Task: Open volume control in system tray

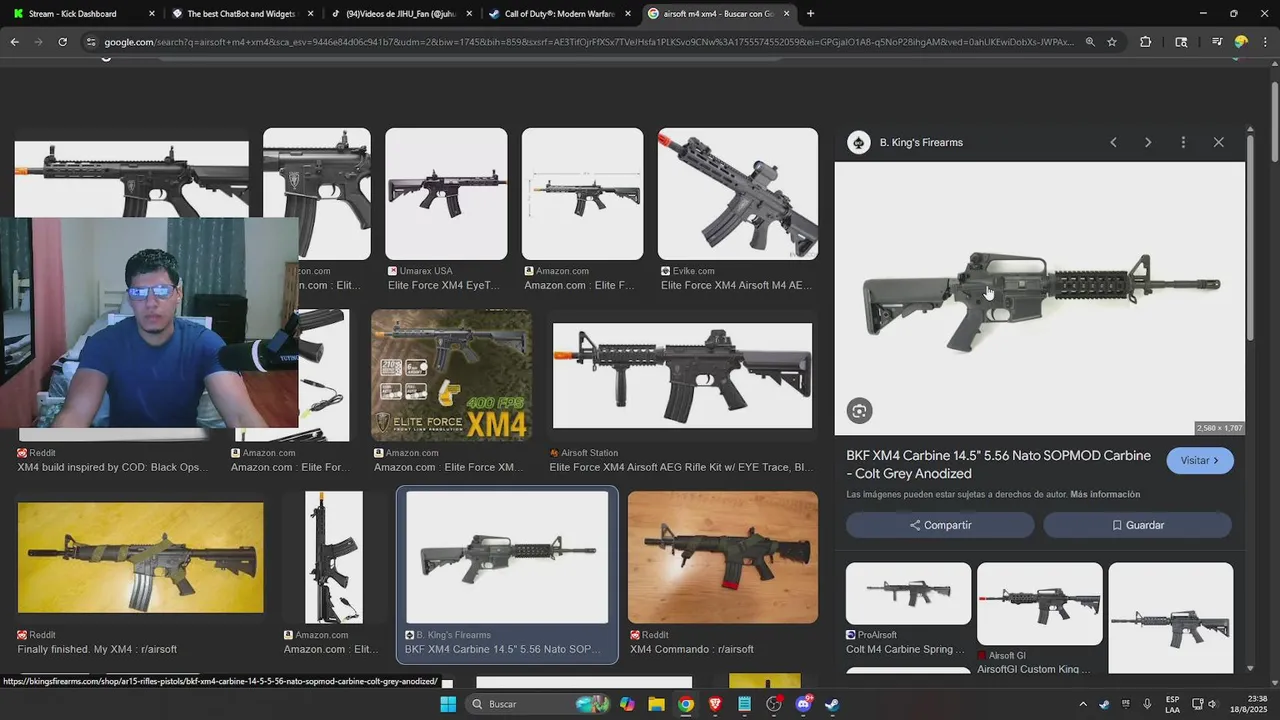Action: point(1213,704)
